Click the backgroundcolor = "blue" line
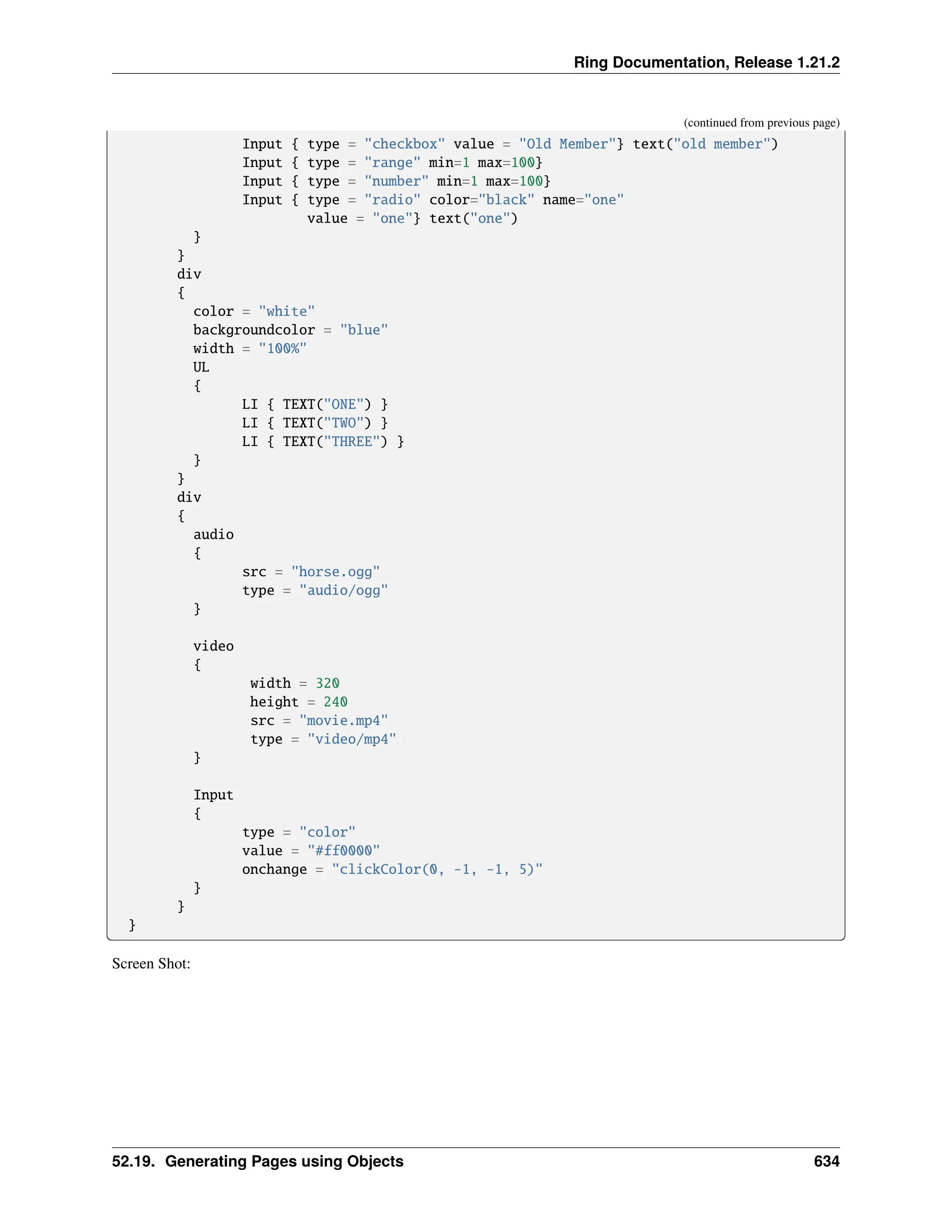This screenshot has height=1232, width=952. click(290, 330)
